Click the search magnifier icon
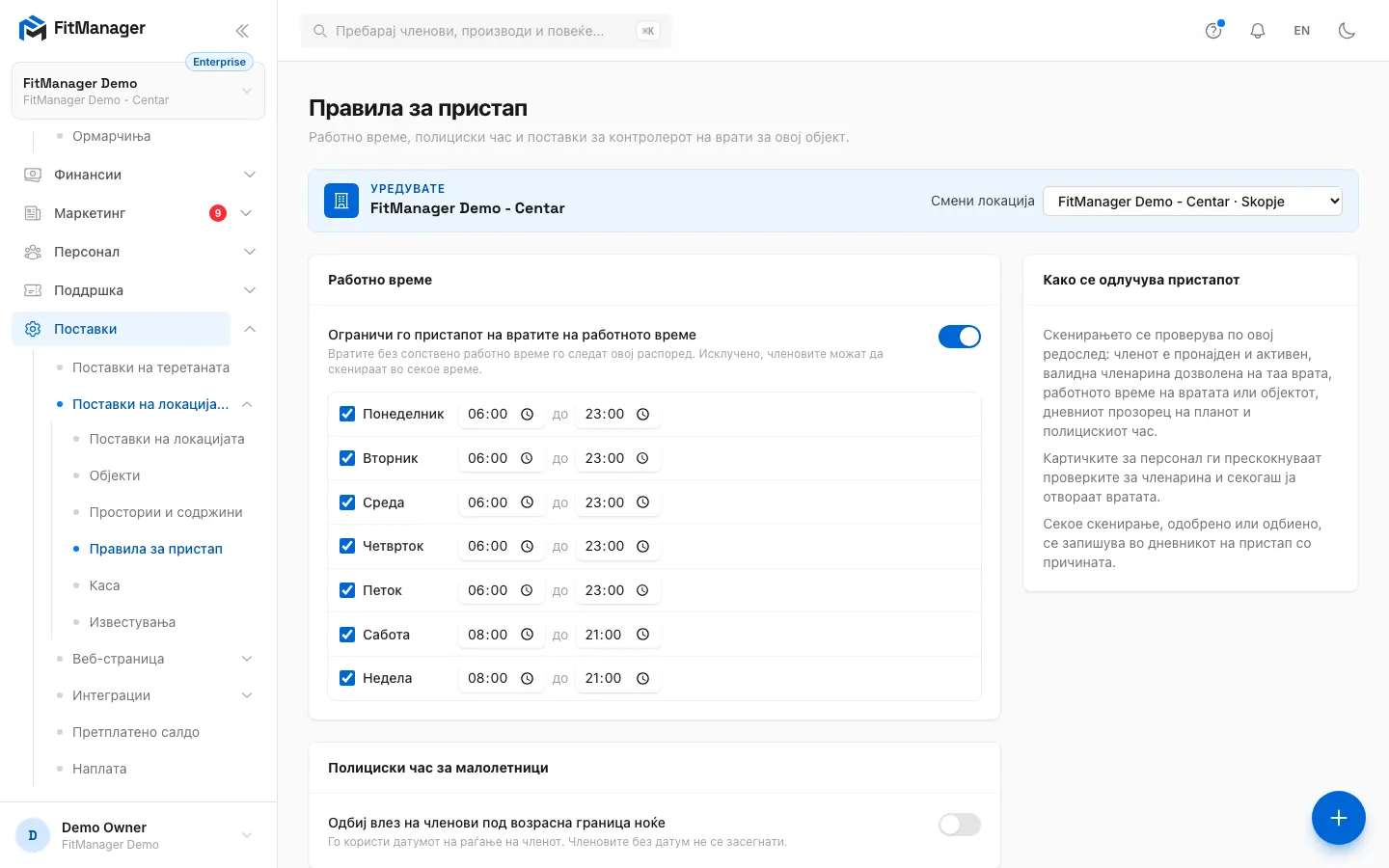 click(320, 31)
